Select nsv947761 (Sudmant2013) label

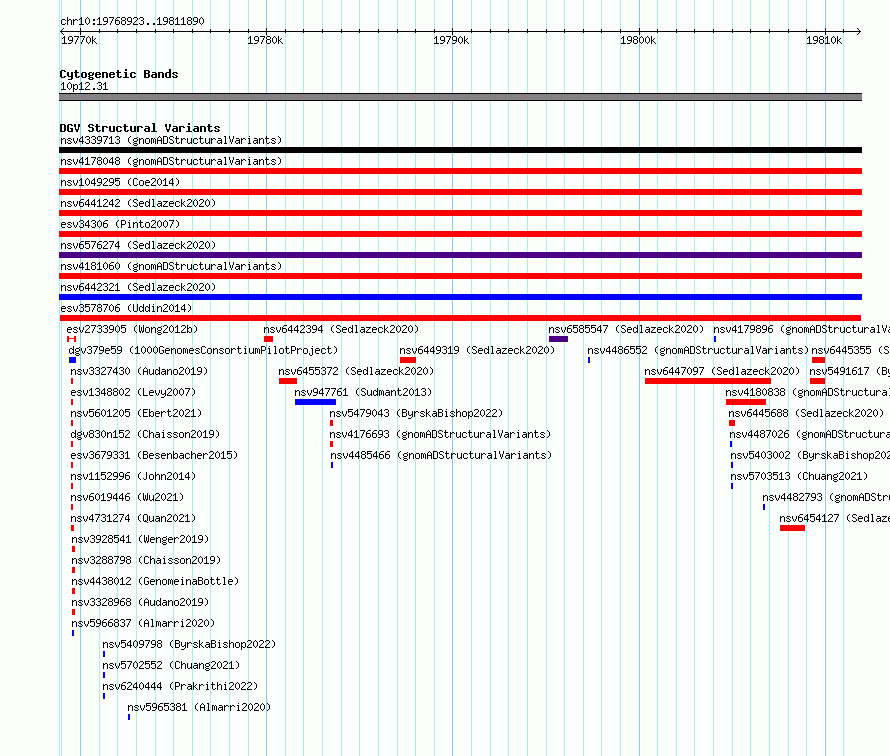(363, 392)
